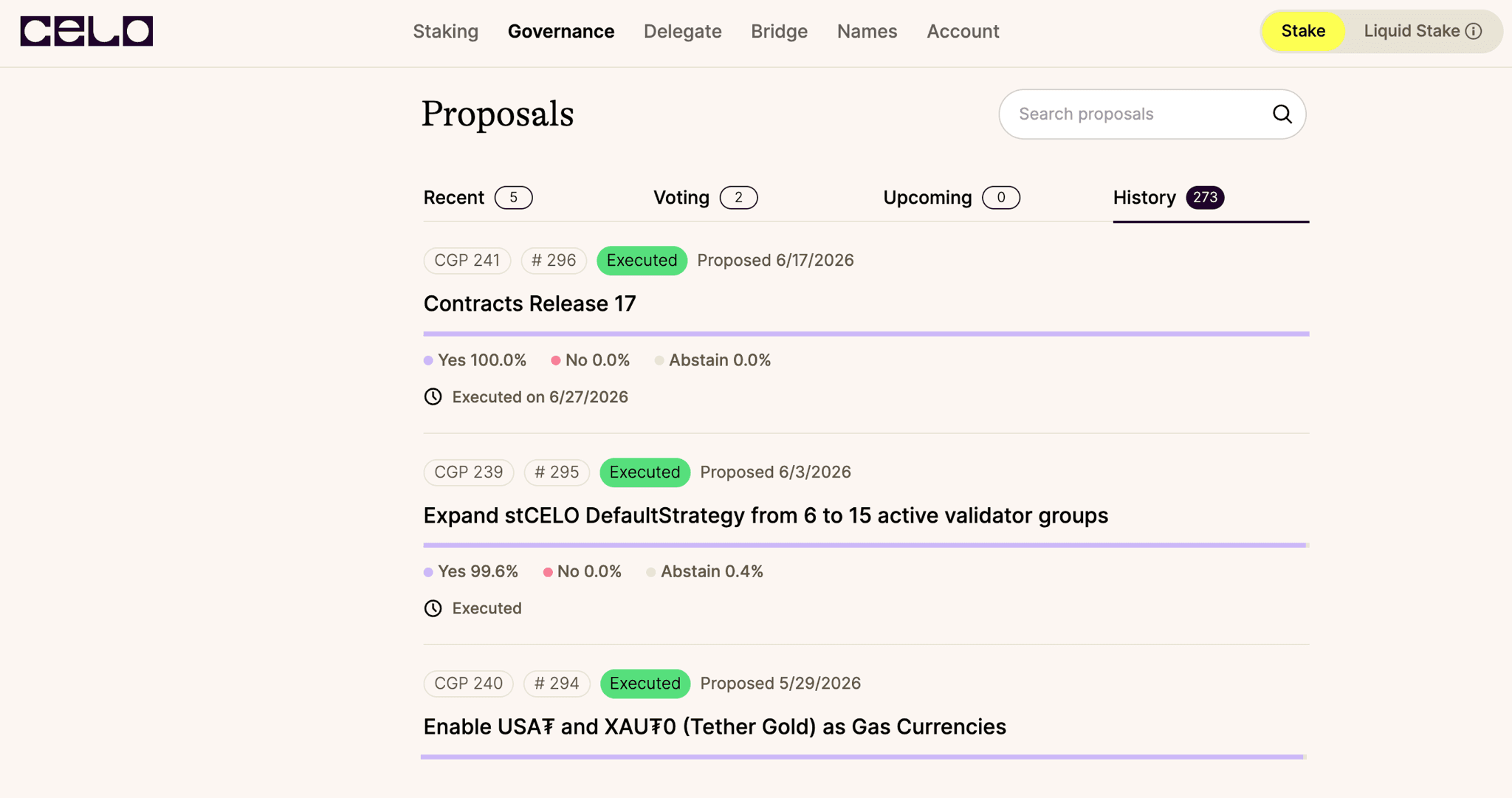
Task: Open the Contracts Release 17 proposal
Action: click(529, 303)
